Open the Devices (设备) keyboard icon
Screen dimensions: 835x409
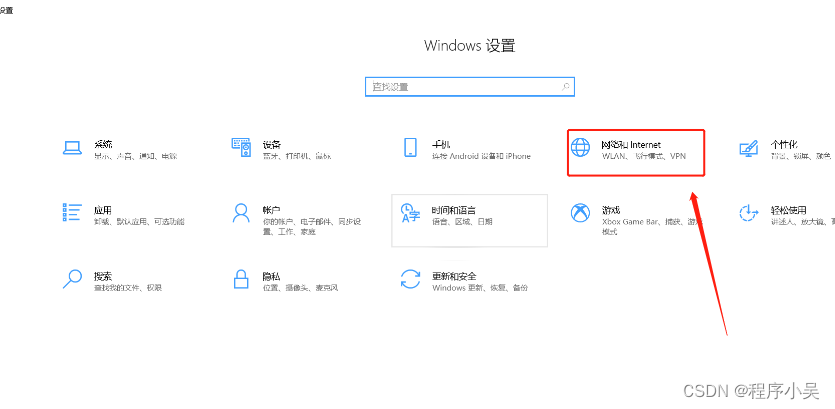coord(241,148)
